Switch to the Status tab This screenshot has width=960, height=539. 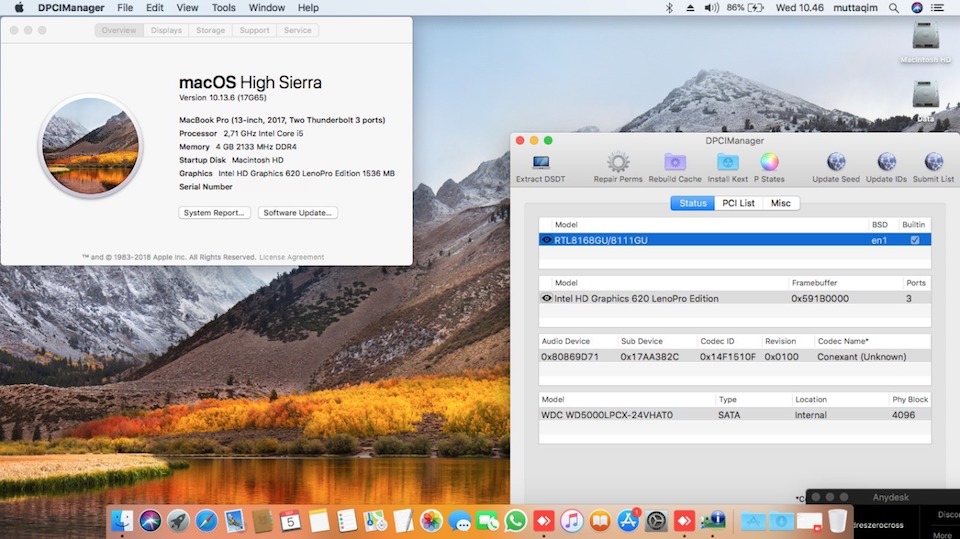(692, 203)
